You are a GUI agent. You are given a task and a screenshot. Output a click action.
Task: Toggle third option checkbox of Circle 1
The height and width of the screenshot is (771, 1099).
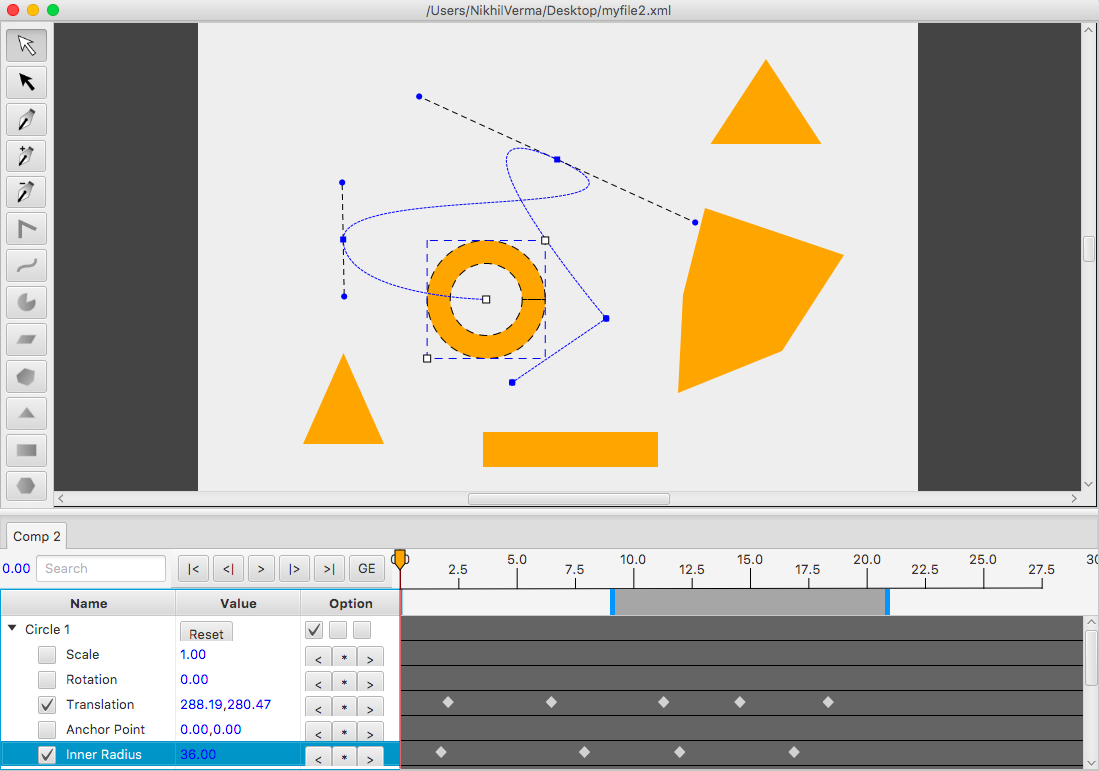pos(362,630)
